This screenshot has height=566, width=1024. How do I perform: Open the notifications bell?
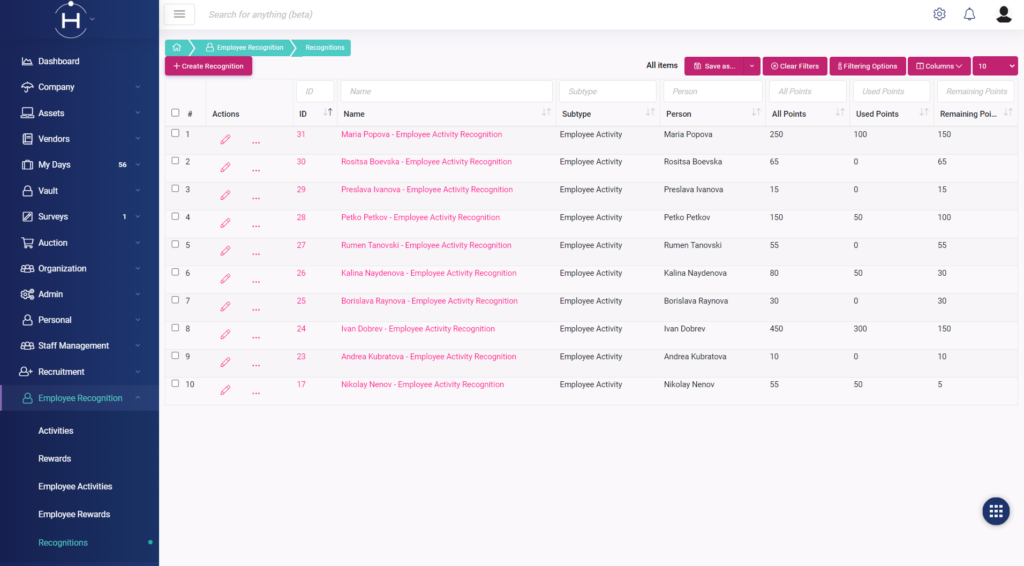point(969,14)
